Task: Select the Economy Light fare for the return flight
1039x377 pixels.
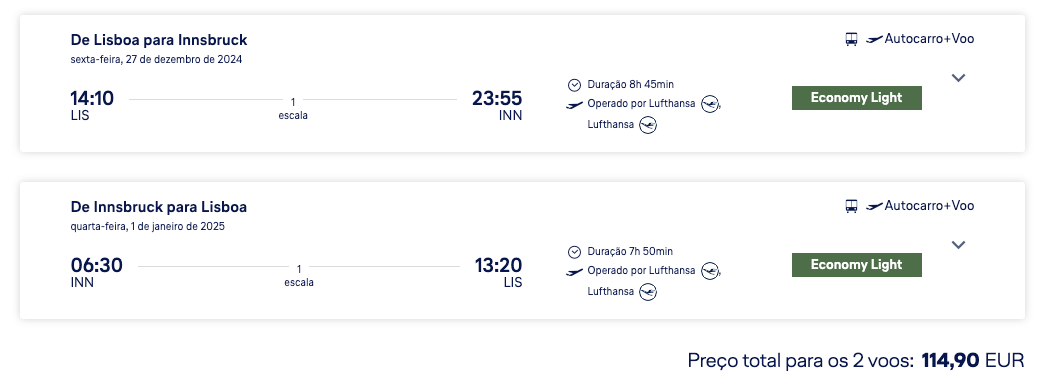Action: pos(857,265)
